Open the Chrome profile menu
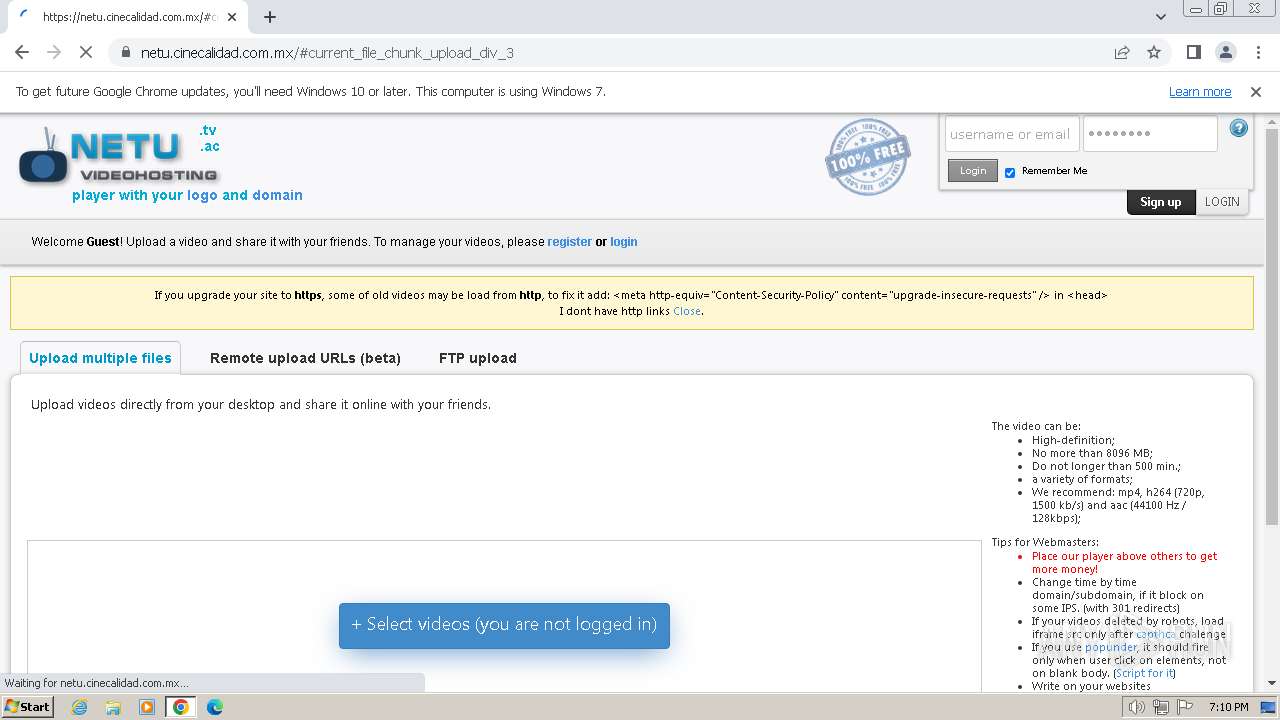The width and height of the screenshot is (1280, 720). coord(1226,53)
